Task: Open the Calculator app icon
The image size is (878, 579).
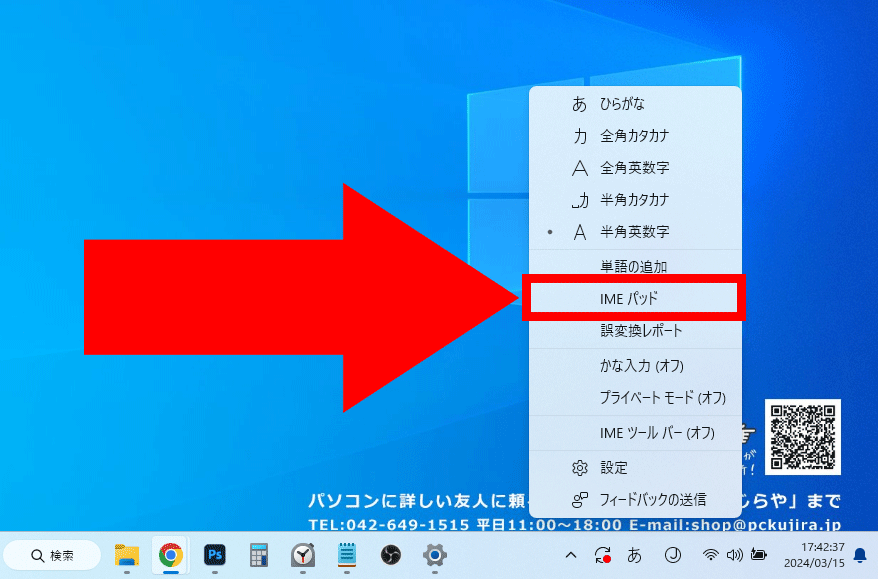Action: click(x=259, y=555)
